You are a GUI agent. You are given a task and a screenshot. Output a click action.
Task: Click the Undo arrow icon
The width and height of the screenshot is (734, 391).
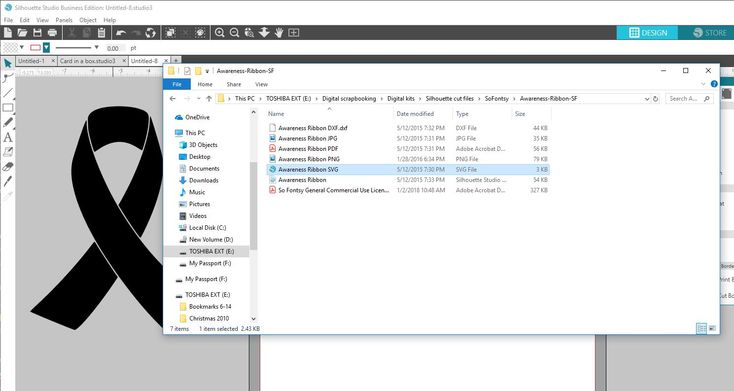121,32
